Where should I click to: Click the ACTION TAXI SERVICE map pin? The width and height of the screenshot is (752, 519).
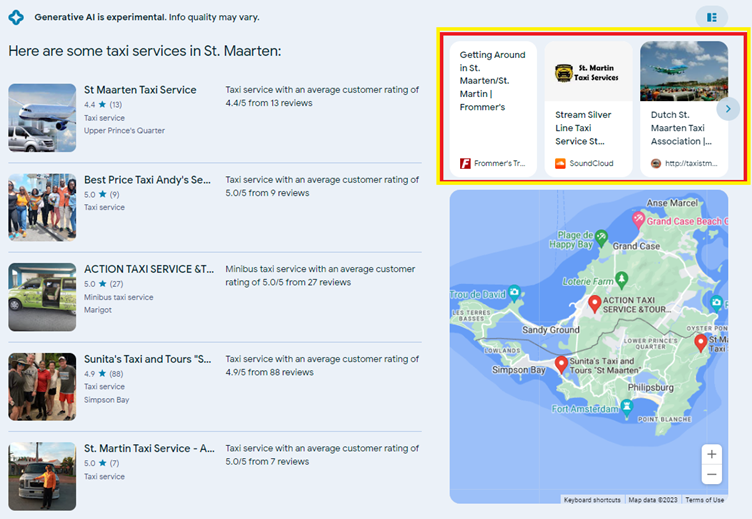click(x=594, y=302)
